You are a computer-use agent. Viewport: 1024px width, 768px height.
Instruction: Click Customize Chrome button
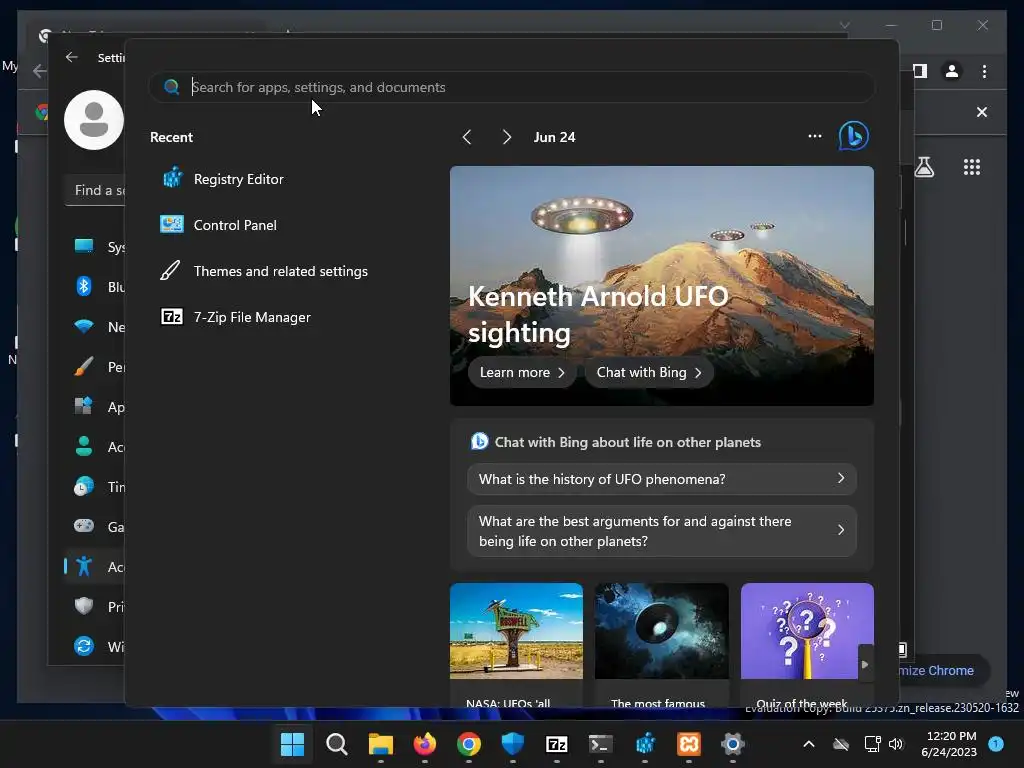946,671
